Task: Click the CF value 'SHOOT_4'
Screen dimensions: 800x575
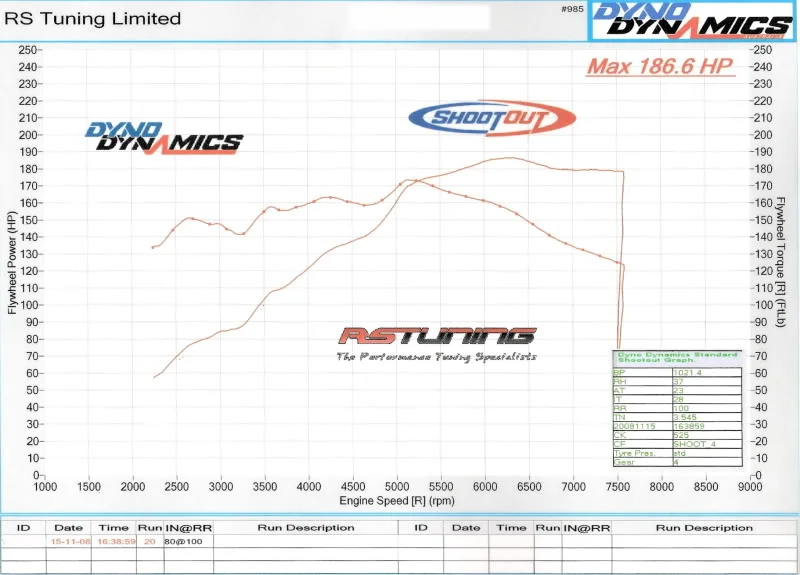Action: coord(694,444)
